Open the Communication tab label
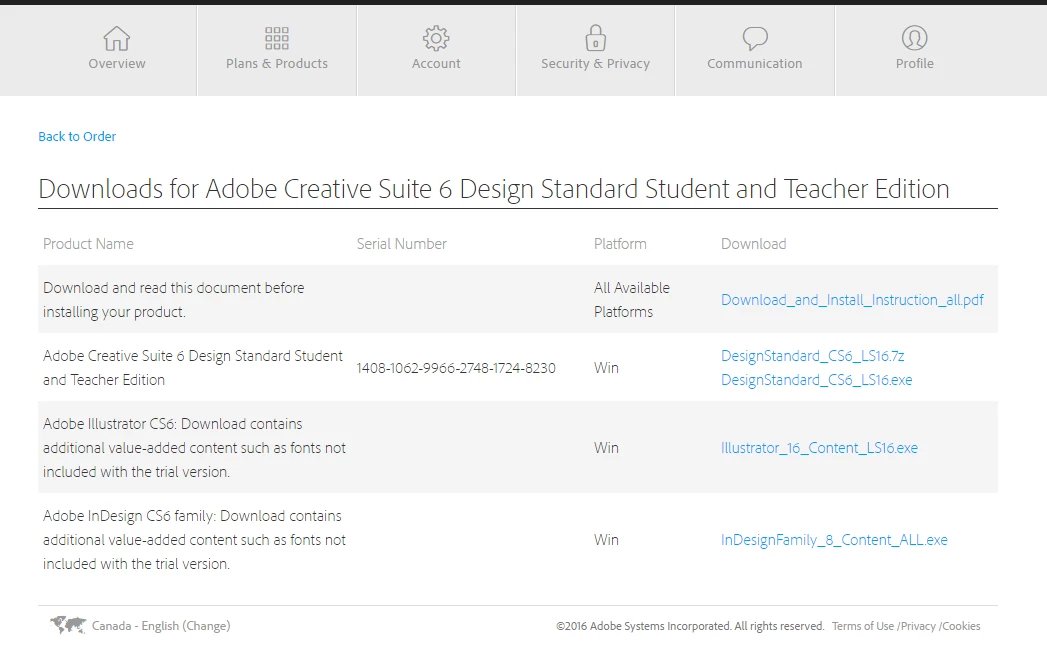Screen dimensions: 1047x662 click(755, 63)
